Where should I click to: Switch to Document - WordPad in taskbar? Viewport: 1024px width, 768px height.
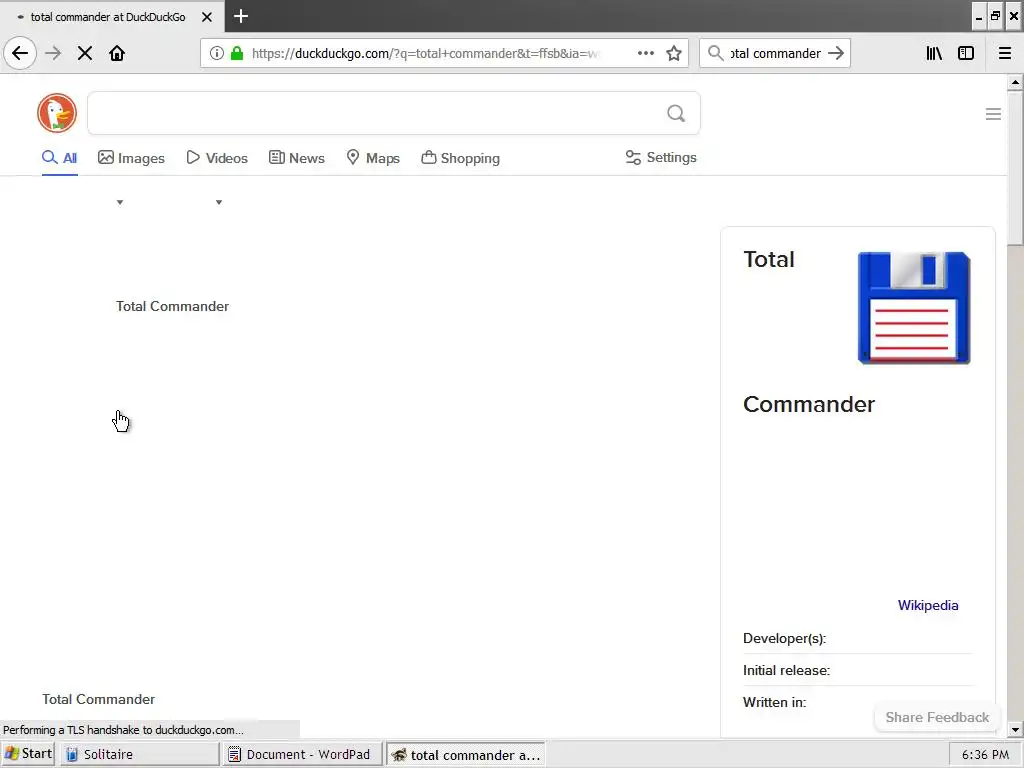pos(302,754)
